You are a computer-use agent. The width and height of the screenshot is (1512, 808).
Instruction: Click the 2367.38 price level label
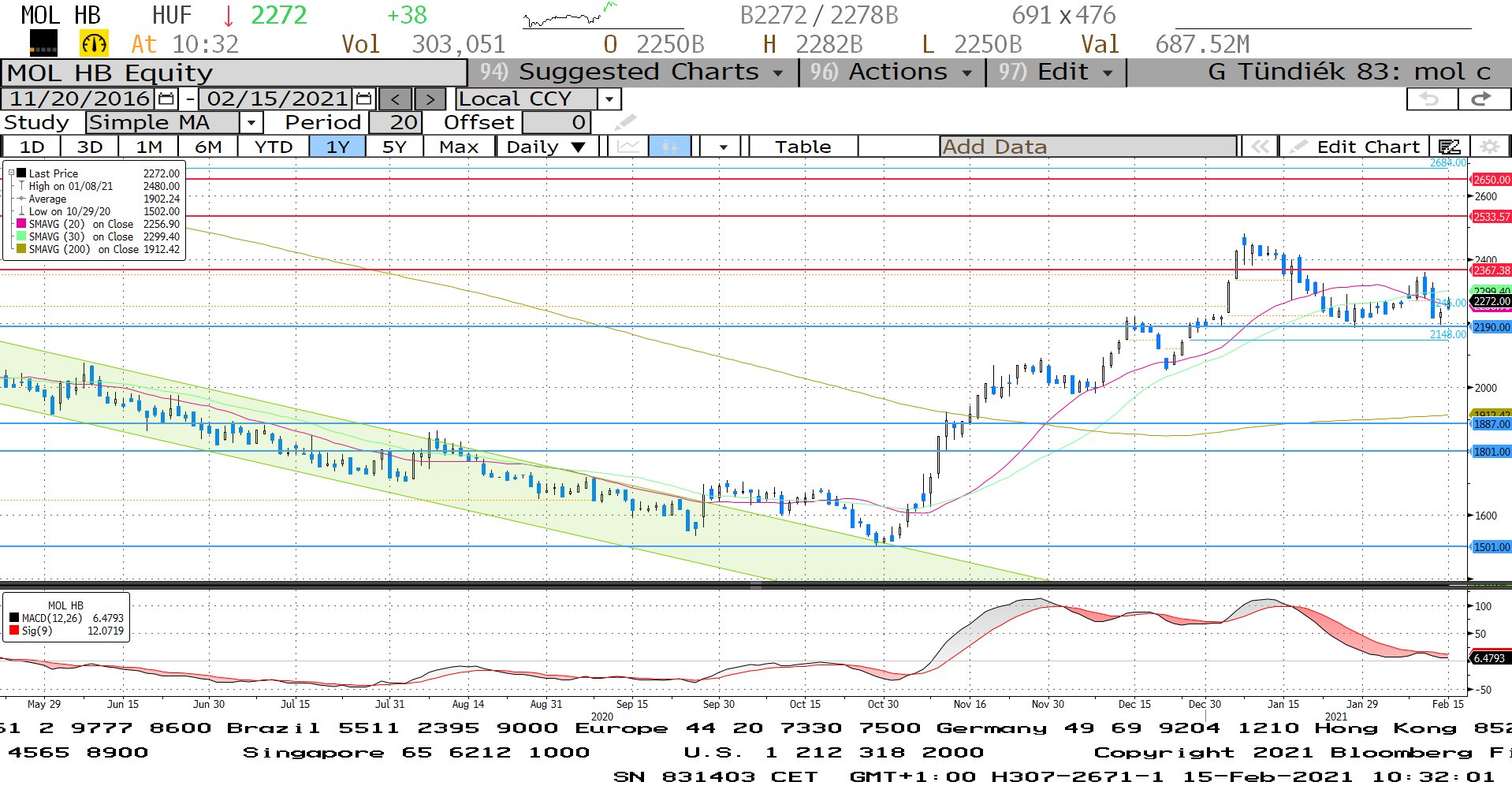click(x=1492, y=270)
